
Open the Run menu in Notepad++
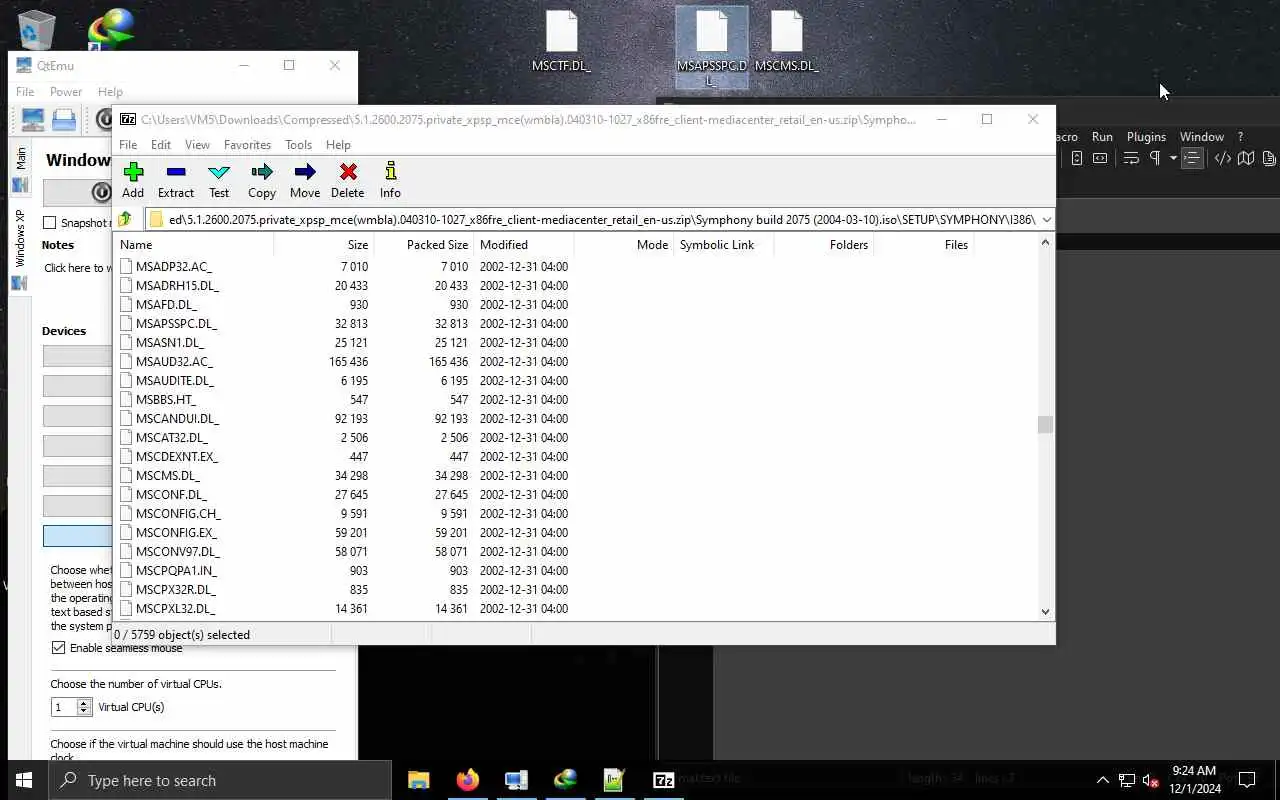1102,137
